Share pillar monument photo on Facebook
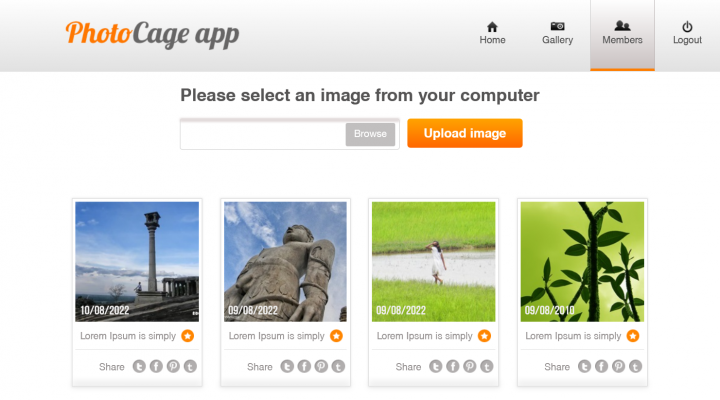The height and width of the screenshot is (400, 720). (x=156, y=366)
